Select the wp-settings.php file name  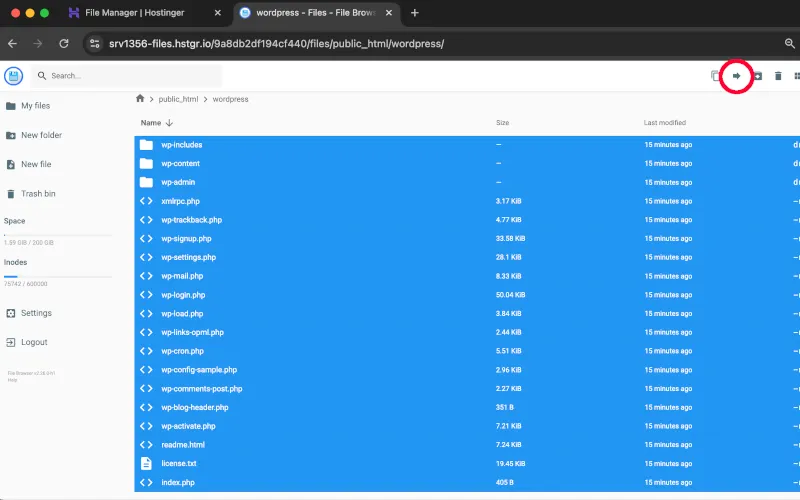pyautogui.click(x=188, y=257)
